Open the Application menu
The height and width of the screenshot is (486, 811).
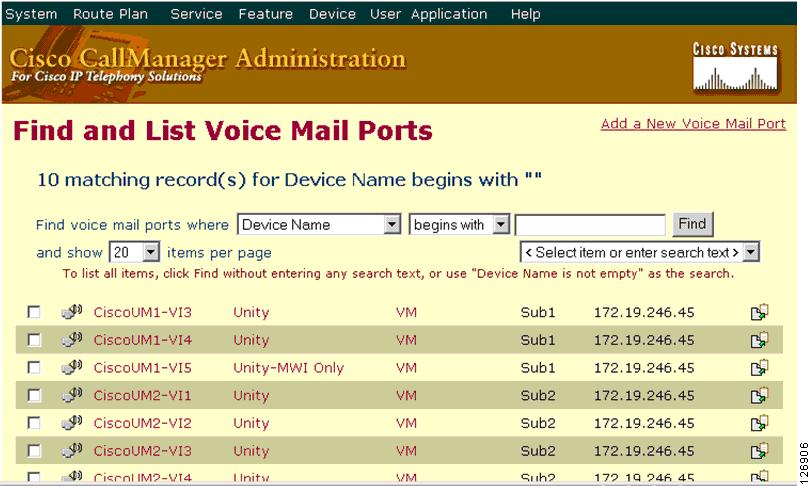[x=449, y=14]
